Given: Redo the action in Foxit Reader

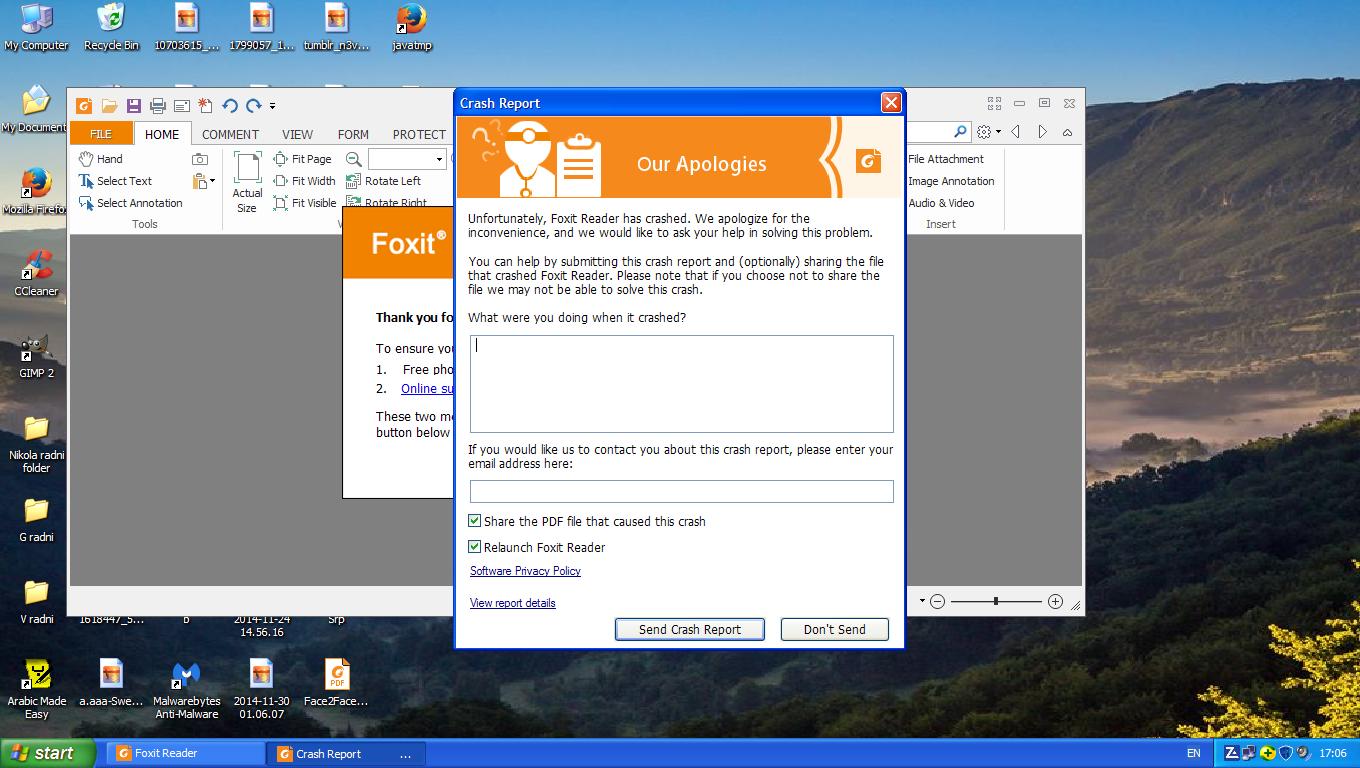Looking at the screenshot, I should pyautogui.click(x=254, y=105).
